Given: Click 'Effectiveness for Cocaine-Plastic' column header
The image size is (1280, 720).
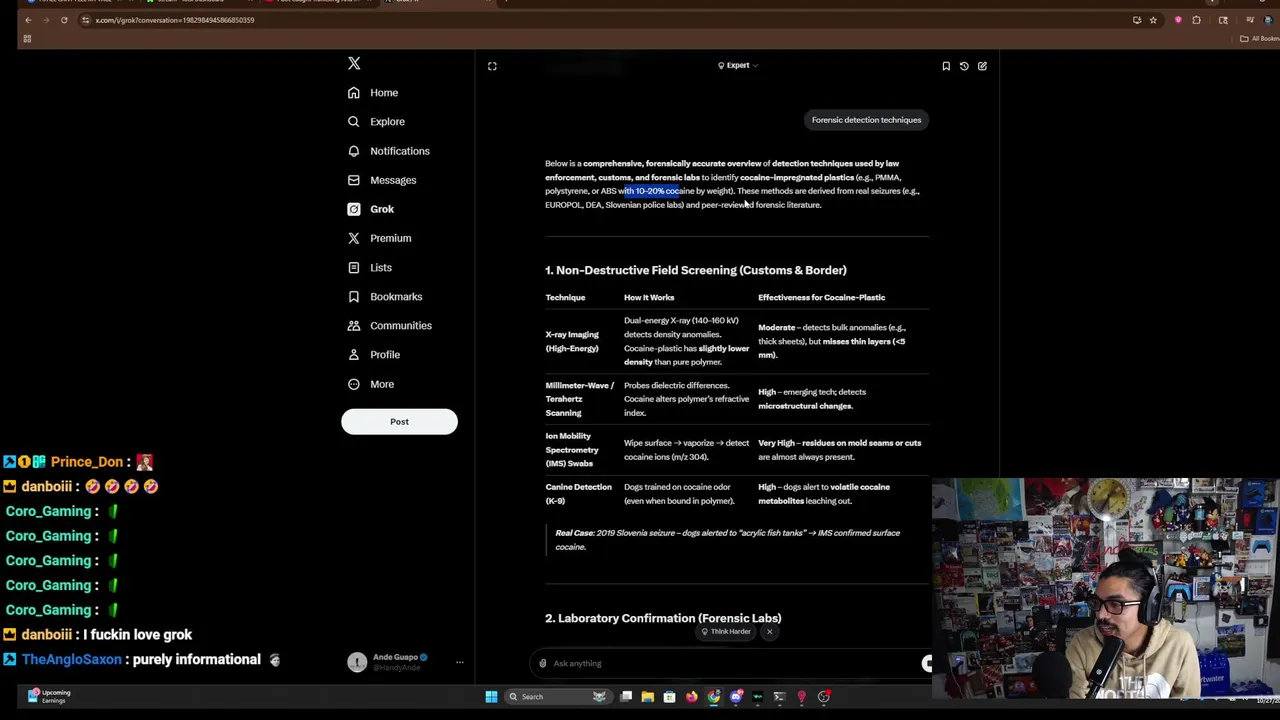Looking at the screenshot, I should [x=821, y=298].
